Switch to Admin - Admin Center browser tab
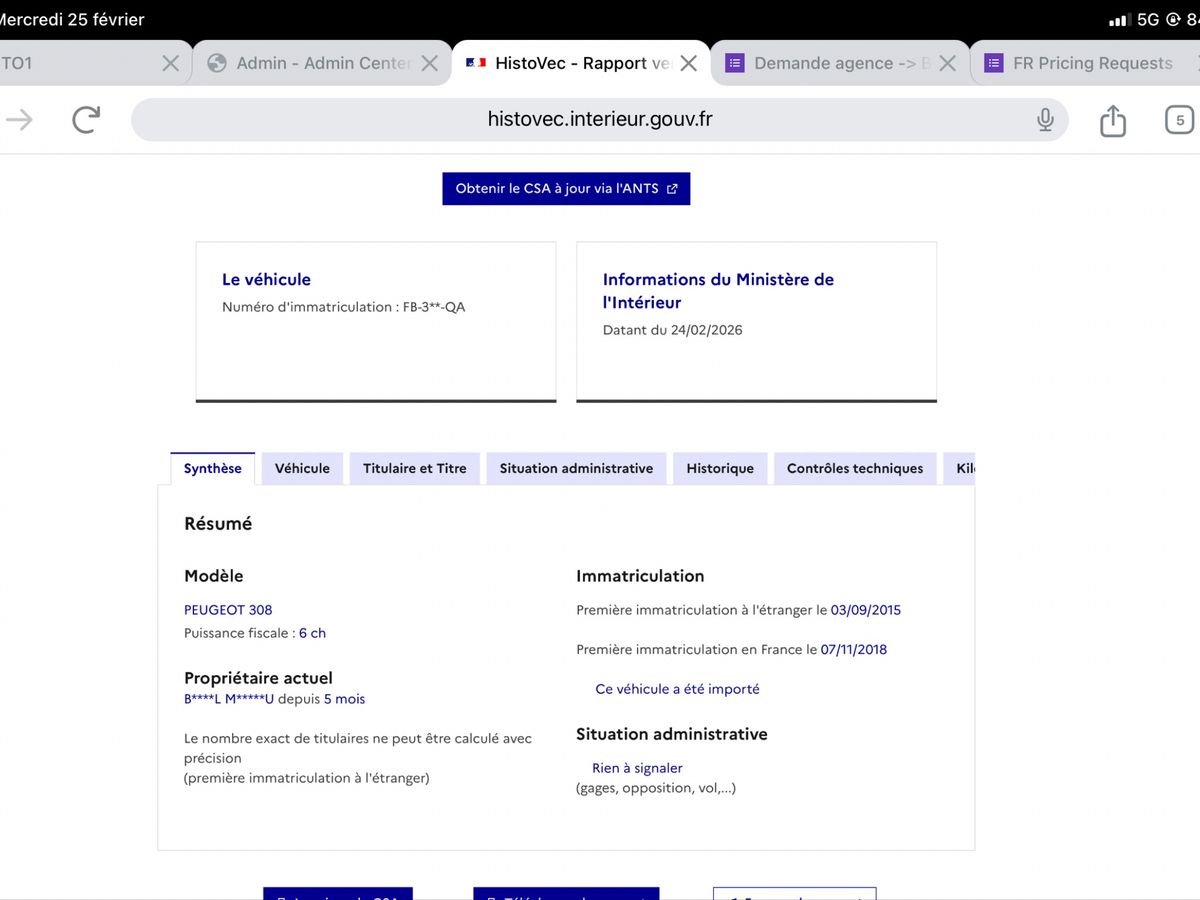Image resolution: width=1200 pixels, height=900 pixels. [x=322, y=63]
